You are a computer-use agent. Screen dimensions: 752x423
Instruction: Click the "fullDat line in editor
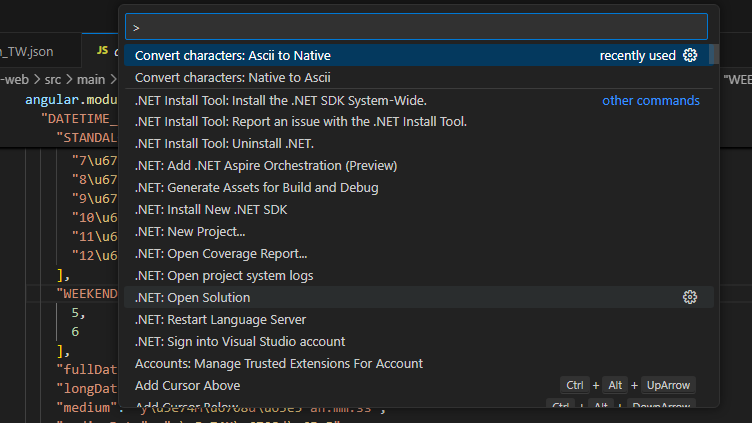[87, 369]
